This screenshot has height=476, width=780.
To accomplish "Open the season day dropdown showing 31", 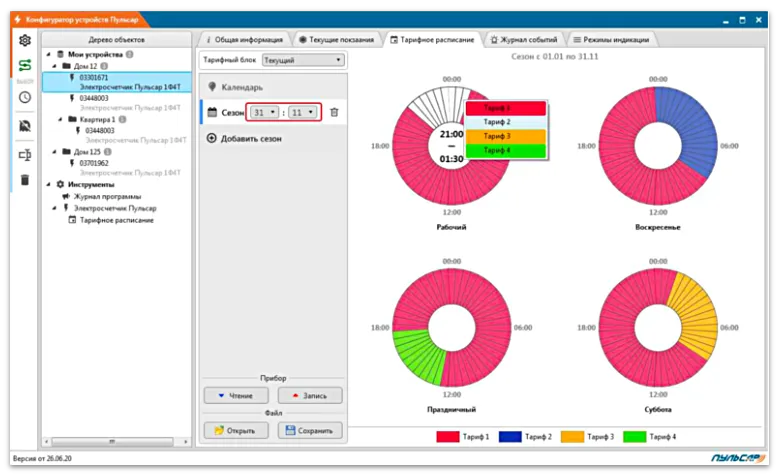I will pos(264,113).
